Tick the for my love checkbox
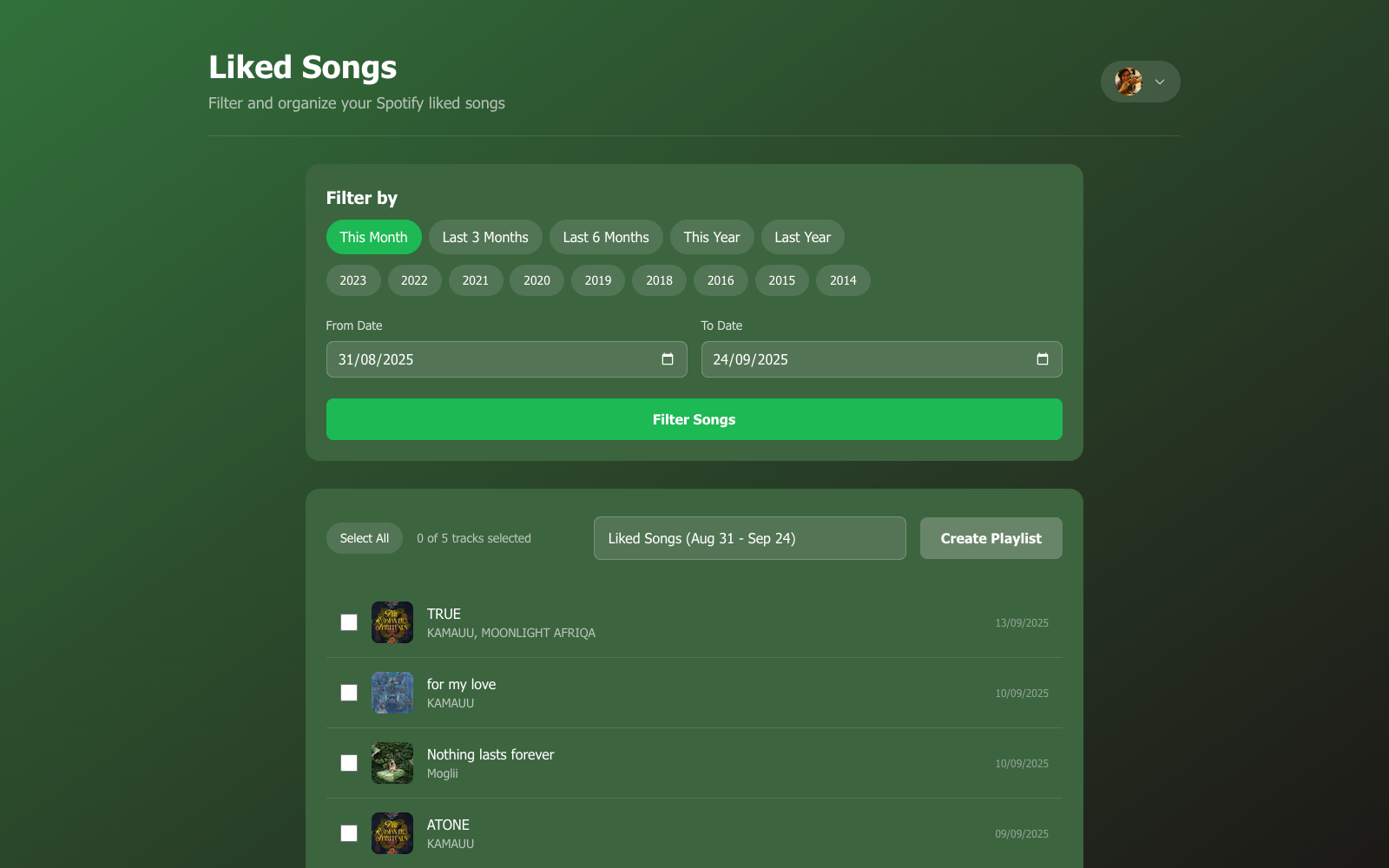The width and height of the screenshot is (1389, 868). point(349,693)
